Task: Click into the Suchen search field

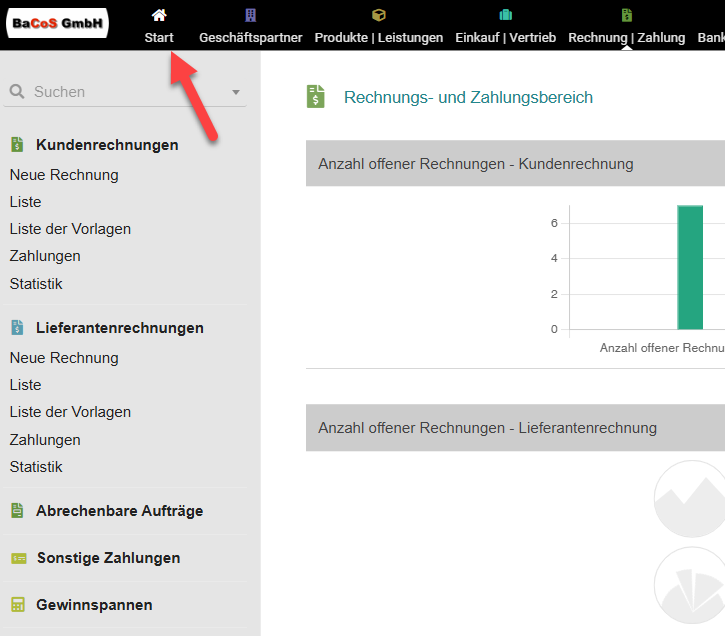Action: point(120,92)
